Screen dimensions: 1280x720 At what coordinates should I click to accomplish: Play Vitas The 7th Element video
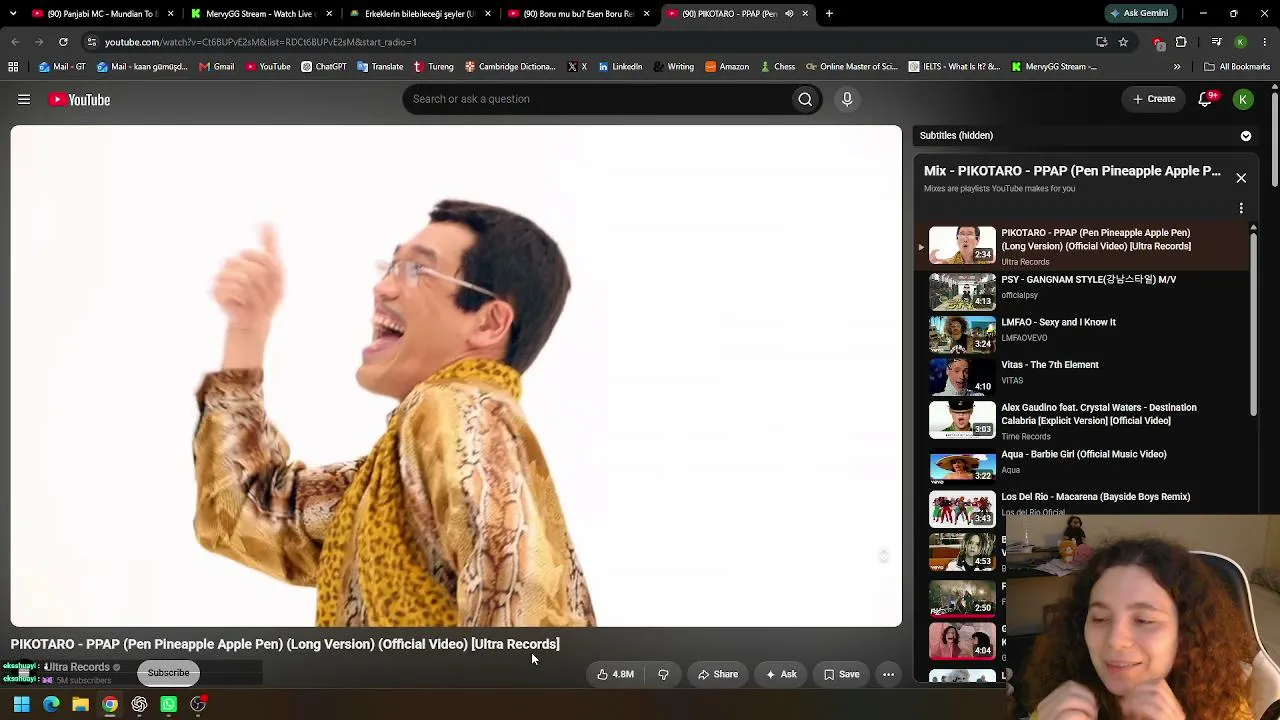point(1086,377)
